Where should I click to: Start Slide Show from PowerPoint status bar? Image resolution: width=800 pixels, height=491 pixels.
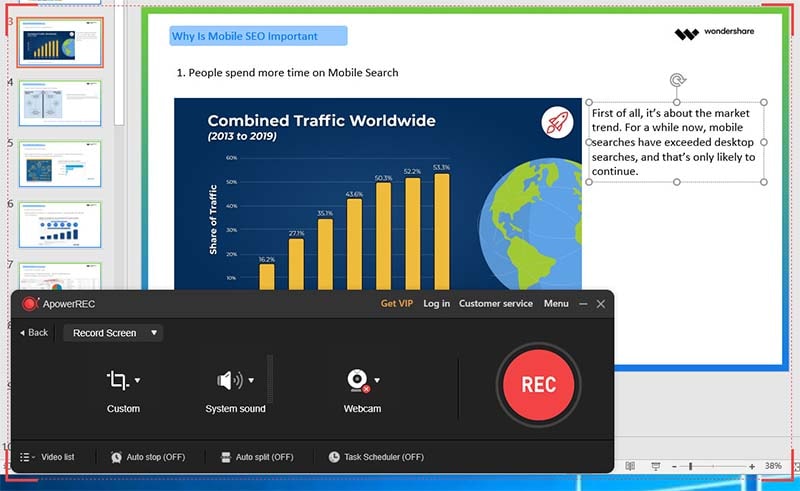[656, 466]
